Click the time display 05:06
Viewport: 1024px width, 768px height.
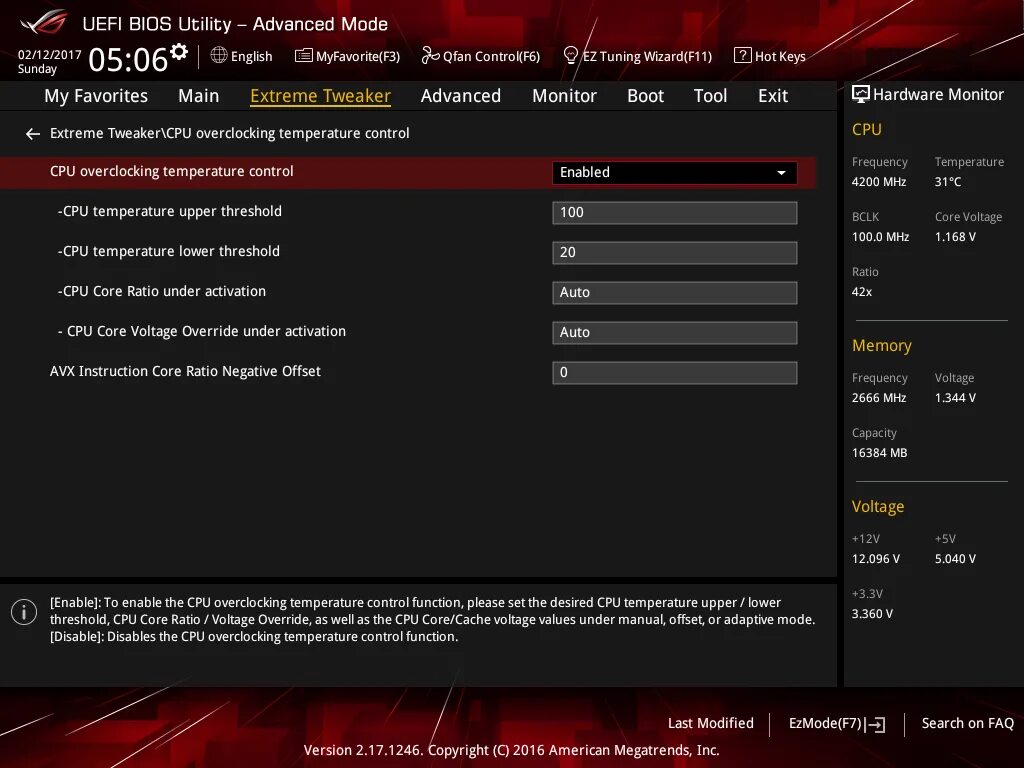click(x=128, y=59)
